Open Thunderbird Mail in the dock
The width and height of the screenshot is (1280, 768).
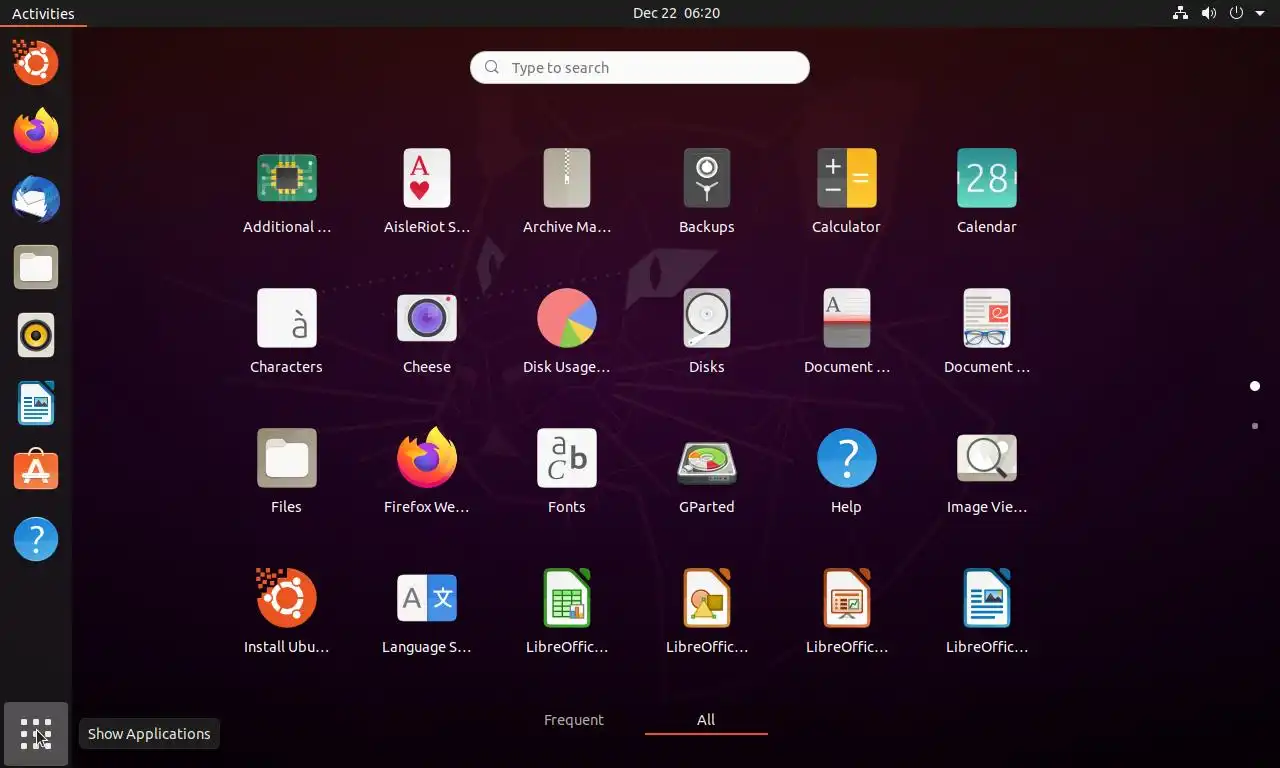click(x=36, y=199)
